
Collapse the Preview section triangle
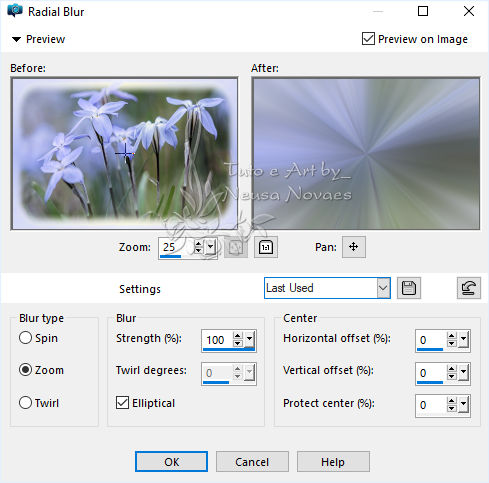tap(16, 39)
